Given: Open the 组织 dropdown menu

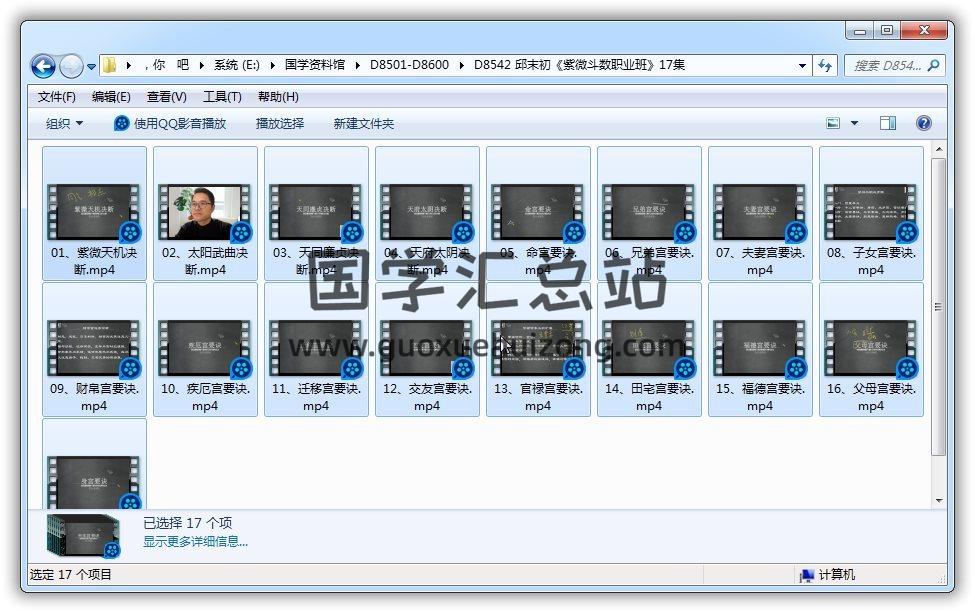Looking at the screenshot, I should tap(64, 123).
